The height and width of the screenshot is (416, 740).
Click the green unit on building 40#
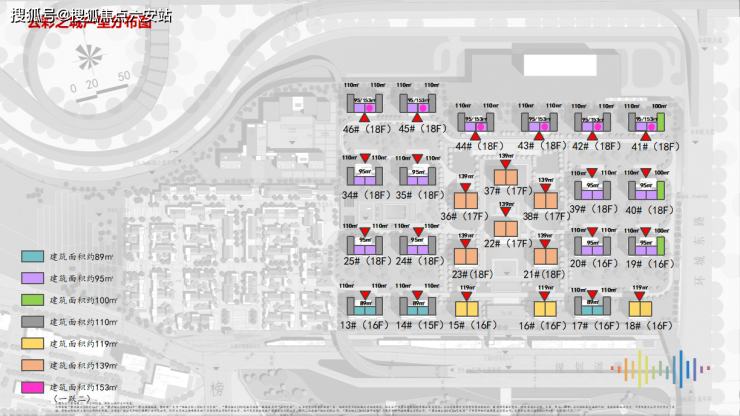[660, 189]
